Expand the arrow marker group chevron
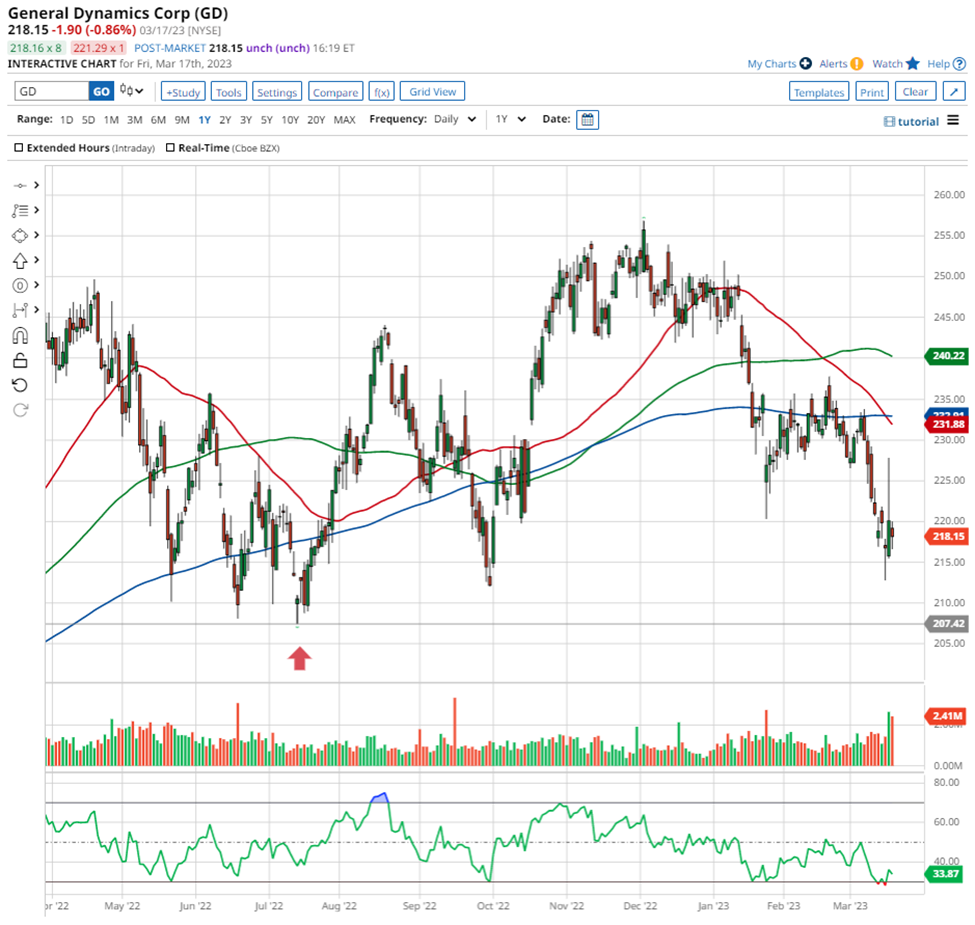This screenshot has height=925, width=975. point(37,260)
